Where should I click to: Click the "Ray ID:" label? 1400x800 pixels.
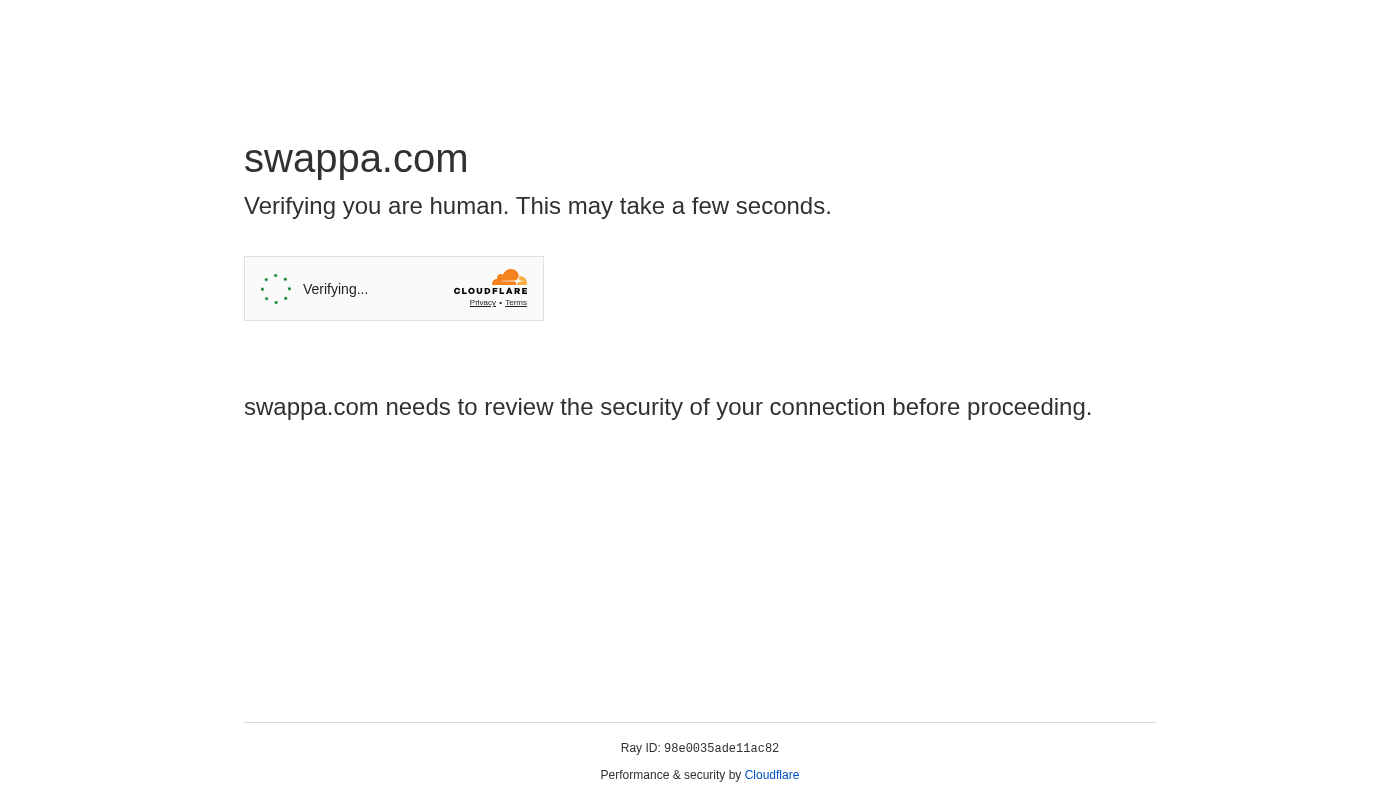(x=640, y=748)
